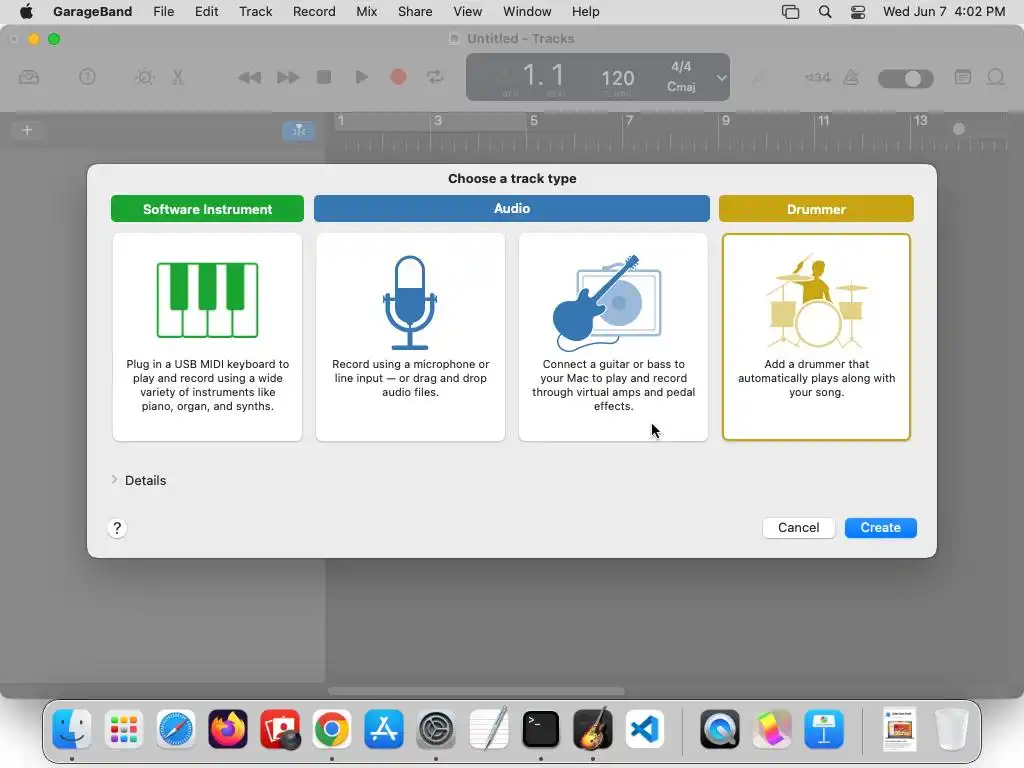
Task: Open Visual Studio Code from the Dock
Action: pos(645,728)
